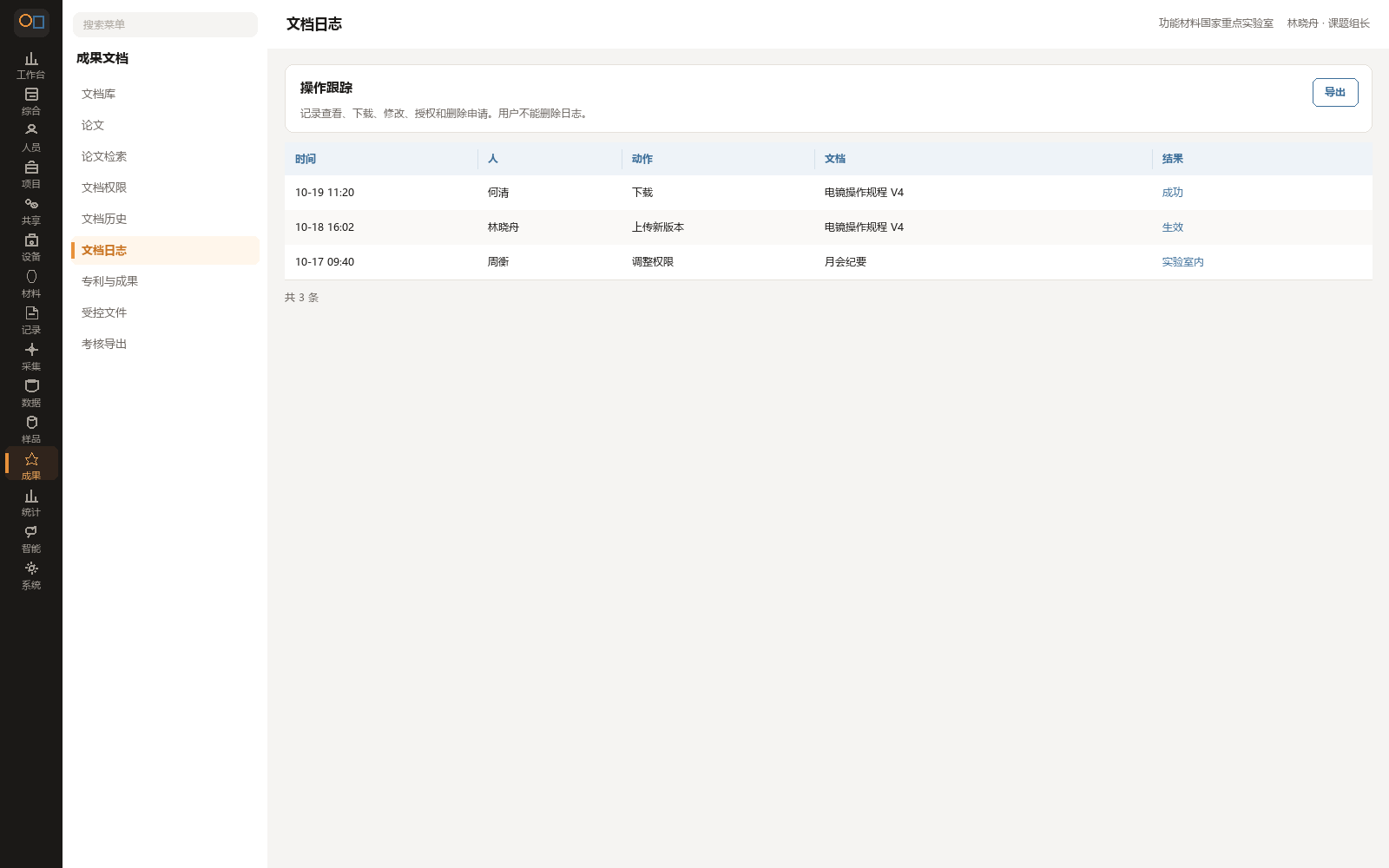Screen dimensions: 1389x868
Task: Open the 智能 sidebar icon
Action: tap(31, 539)
